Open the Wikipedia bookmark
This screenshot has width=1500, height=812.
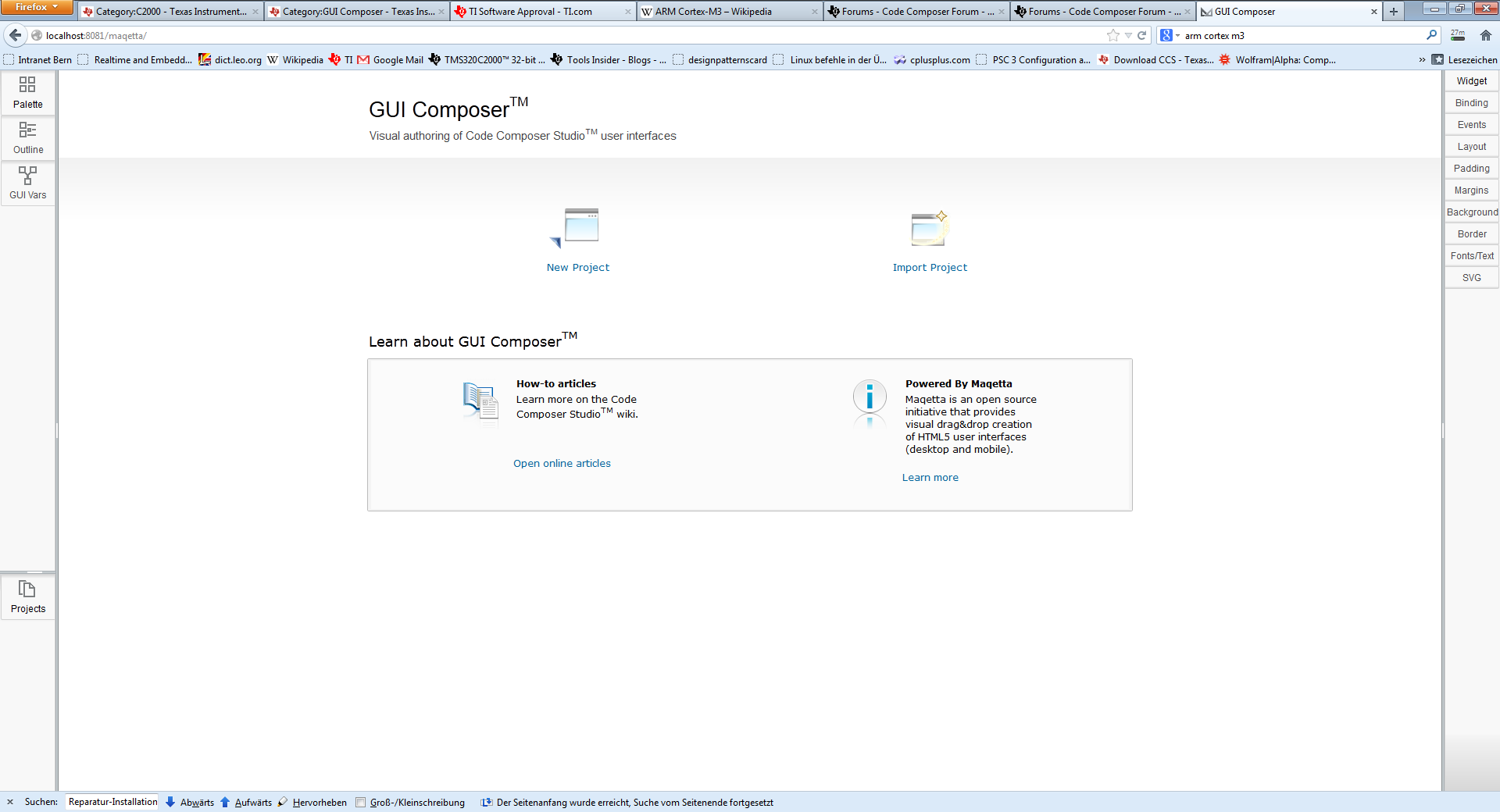[x=295, y=59]
